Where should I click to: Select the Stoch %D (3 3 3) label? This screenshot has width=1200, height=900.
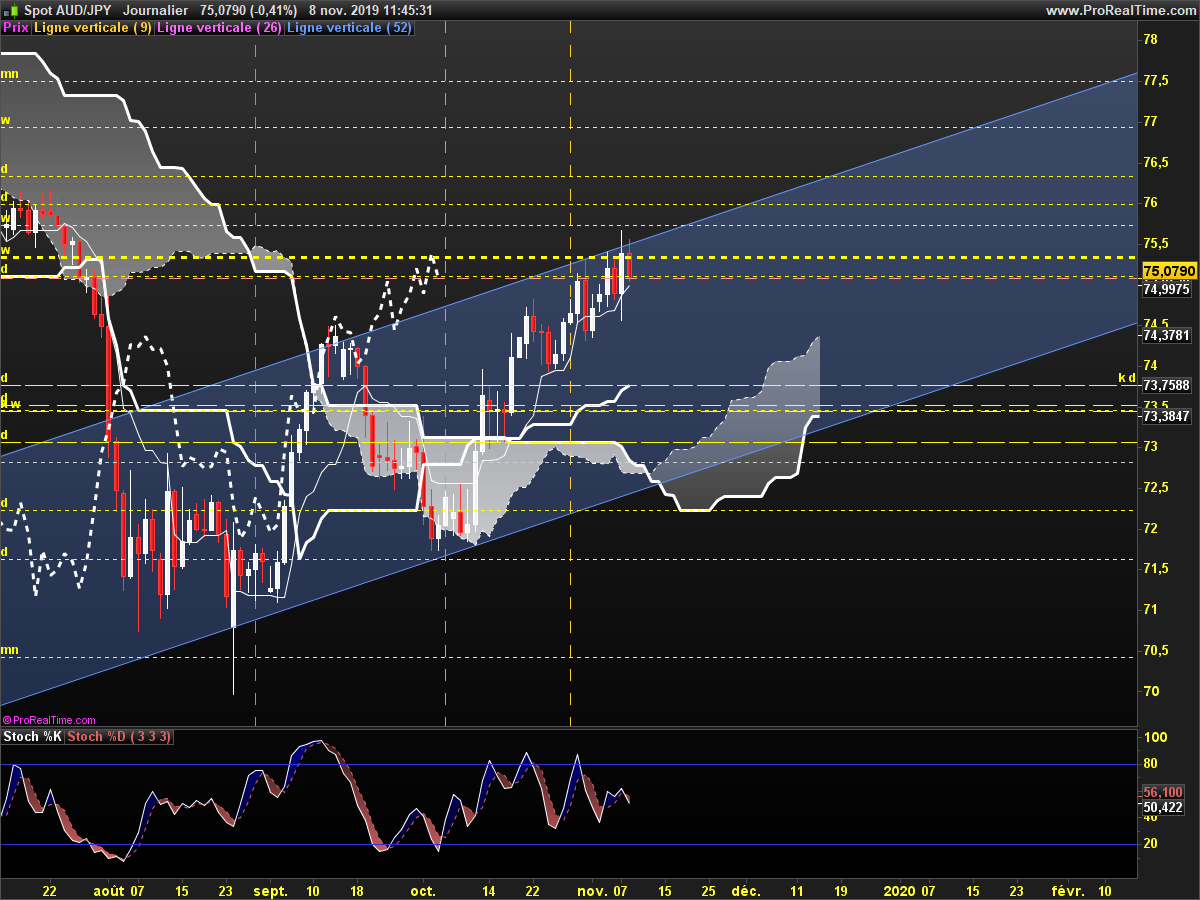[x=119, y=737]
